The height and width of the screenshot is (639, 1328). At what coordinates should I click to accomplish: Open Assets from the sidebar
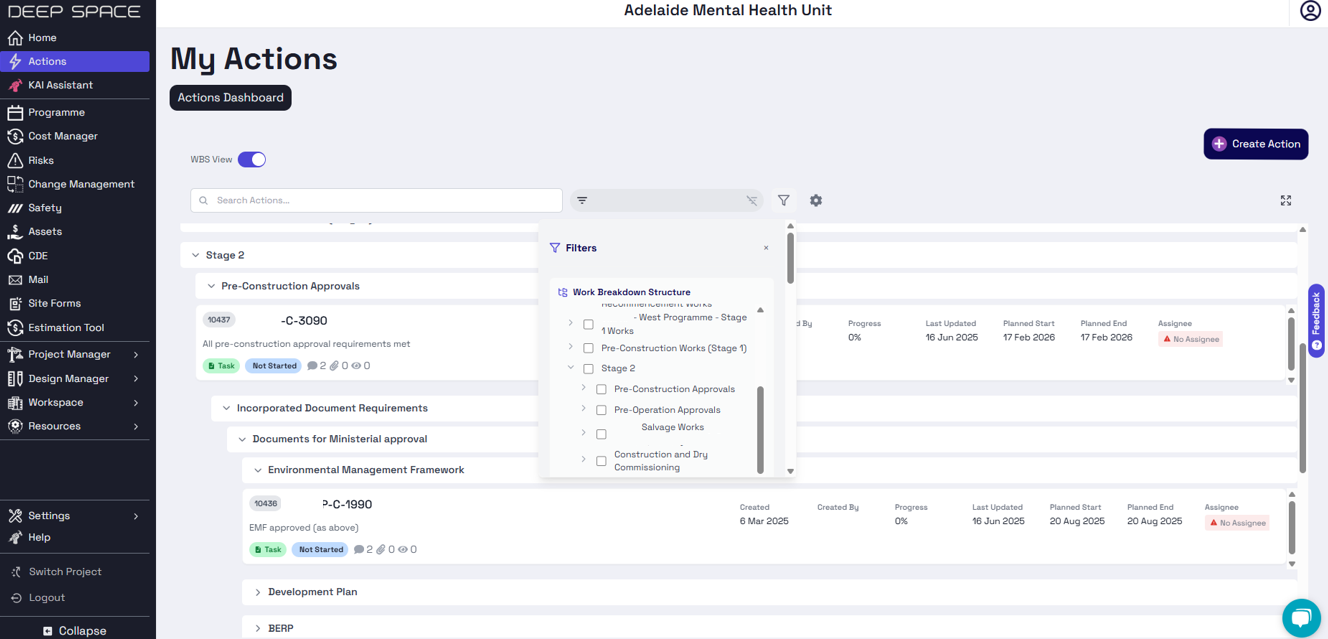coord(45,232)
